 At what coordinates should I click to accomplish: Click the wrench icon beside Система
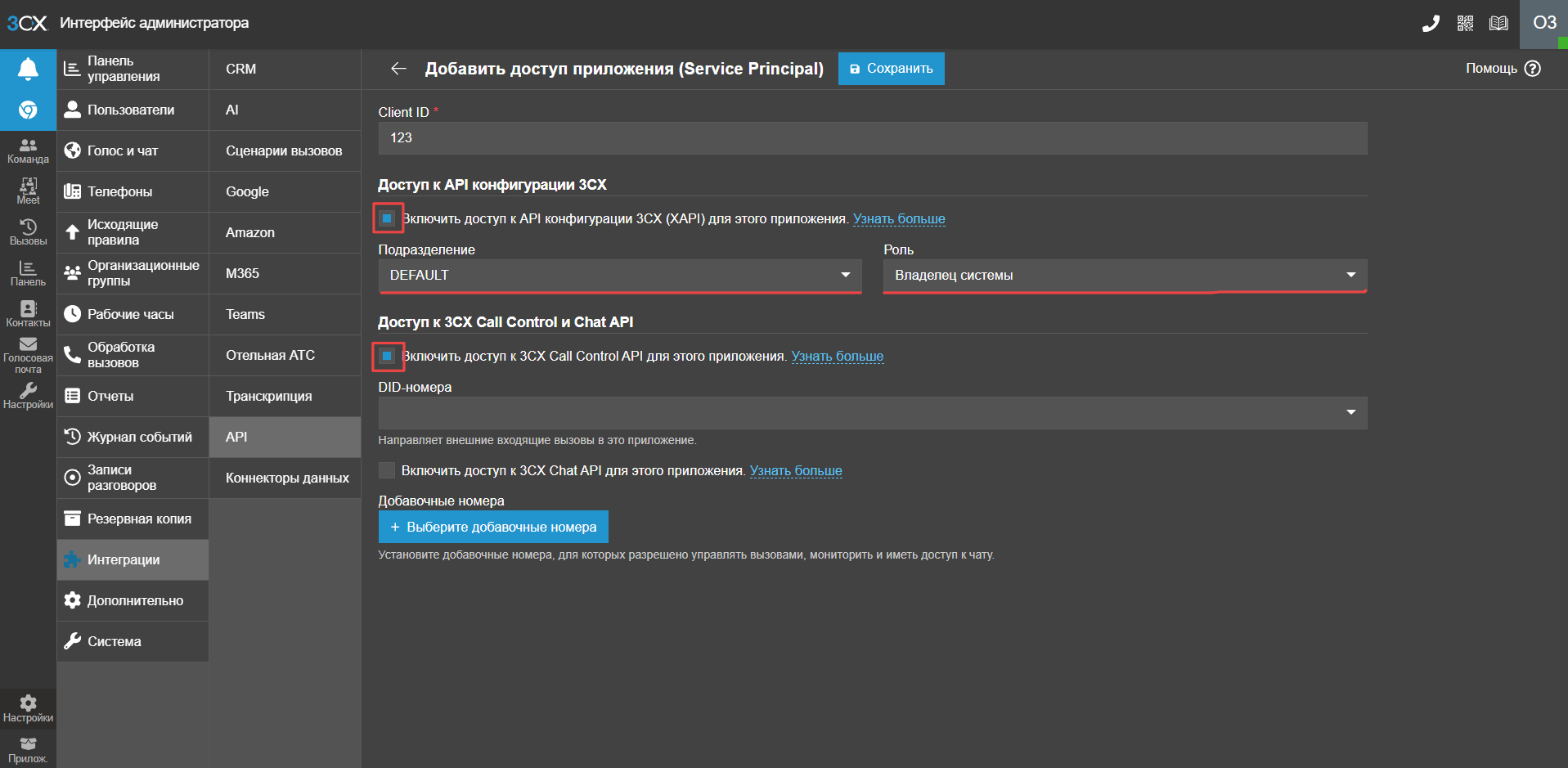[73, 641]
